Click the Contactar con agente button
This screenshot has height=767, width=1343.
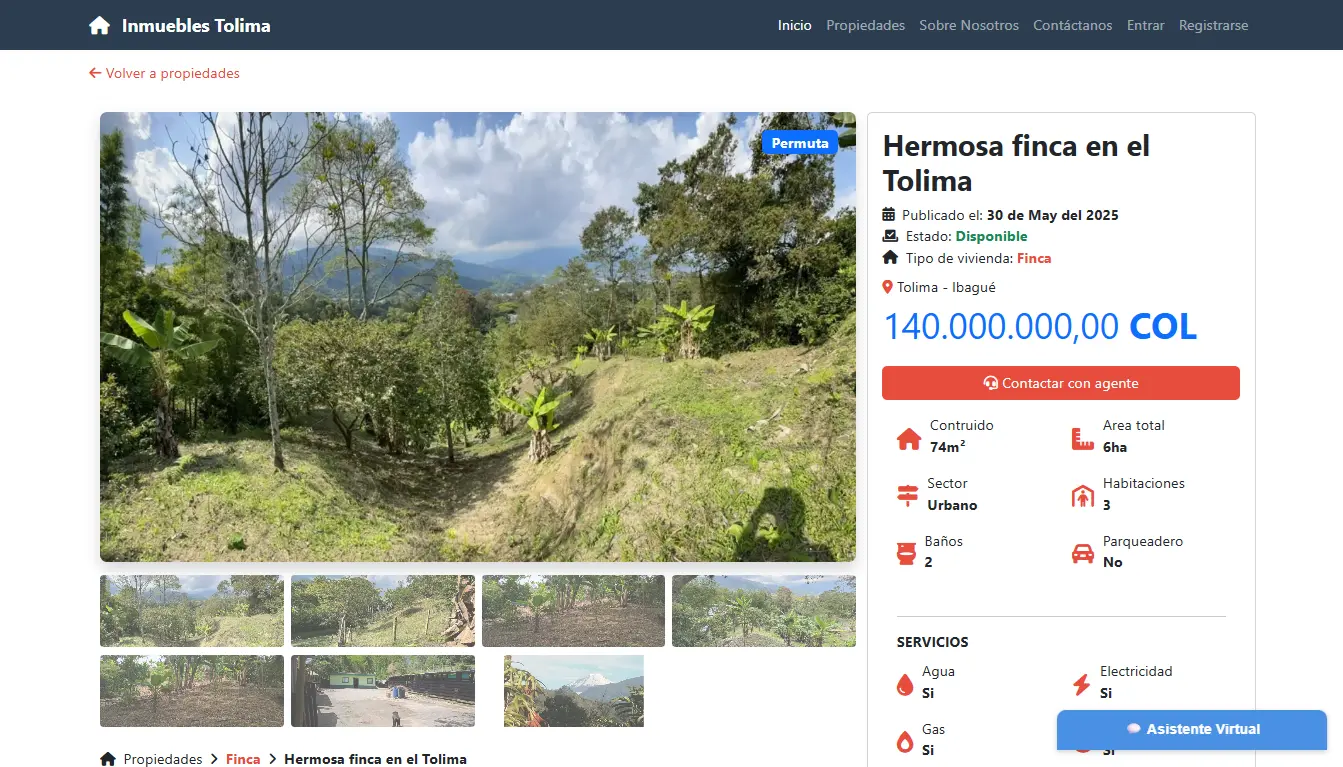(x=1060, y=383)
